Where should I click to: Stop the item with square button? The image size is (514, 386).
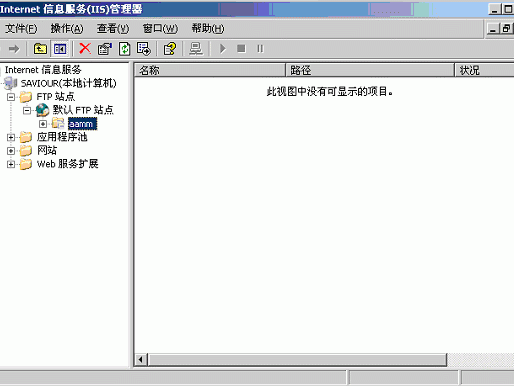coord(241,49)
